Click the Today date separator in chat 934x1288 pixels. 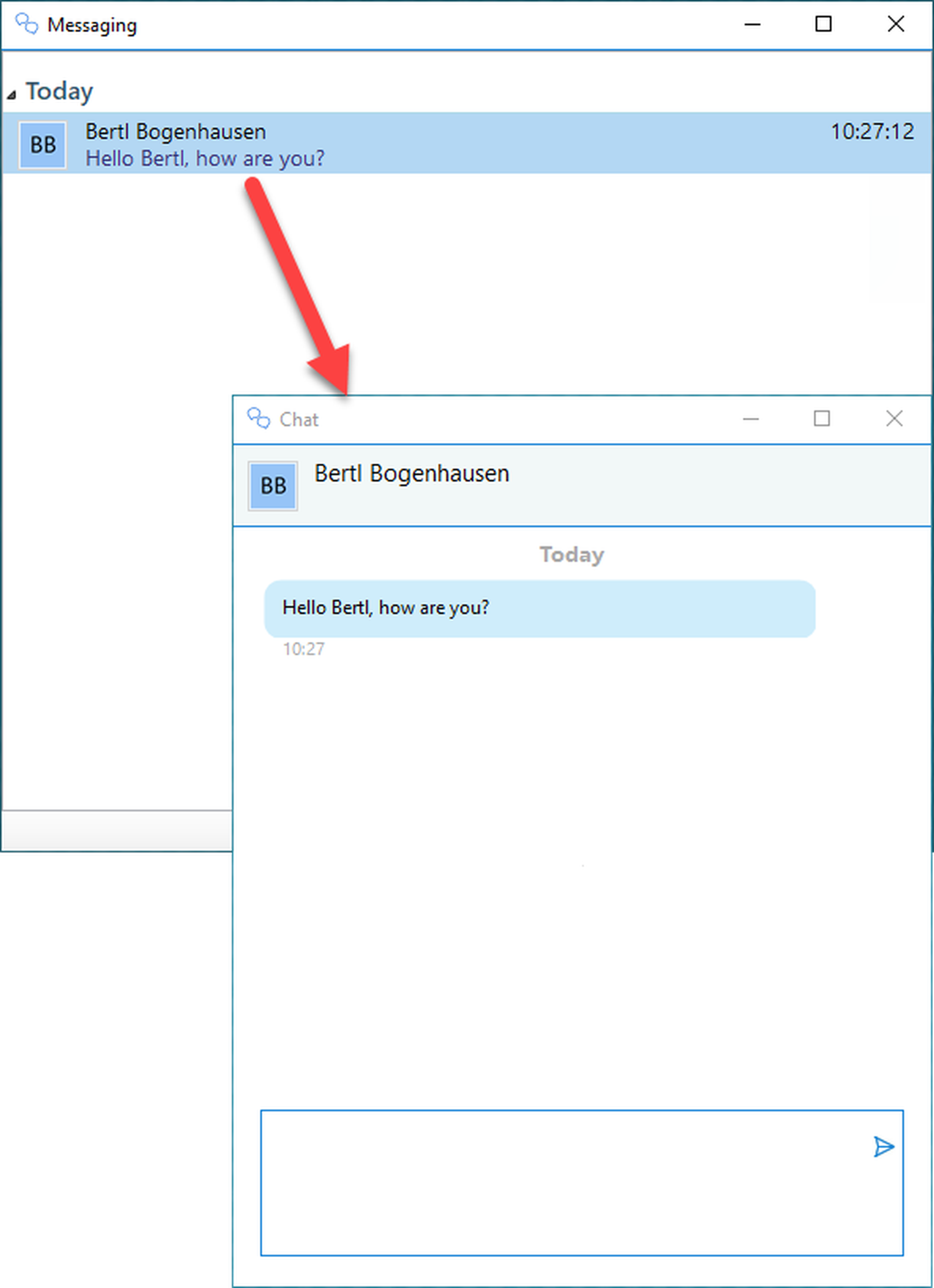[571, 555]
